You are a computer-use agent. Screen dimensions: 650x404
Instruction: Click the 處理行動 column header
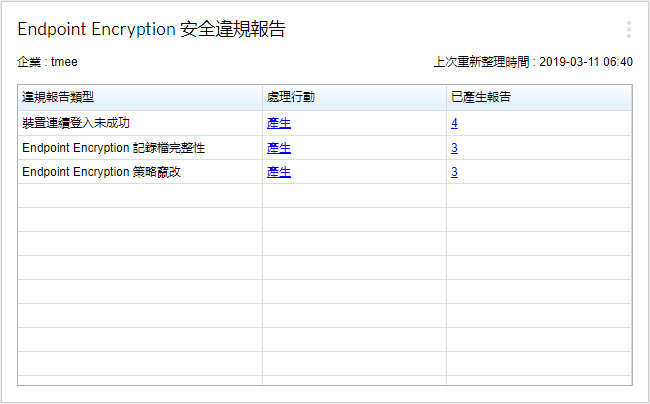[291, 97]
